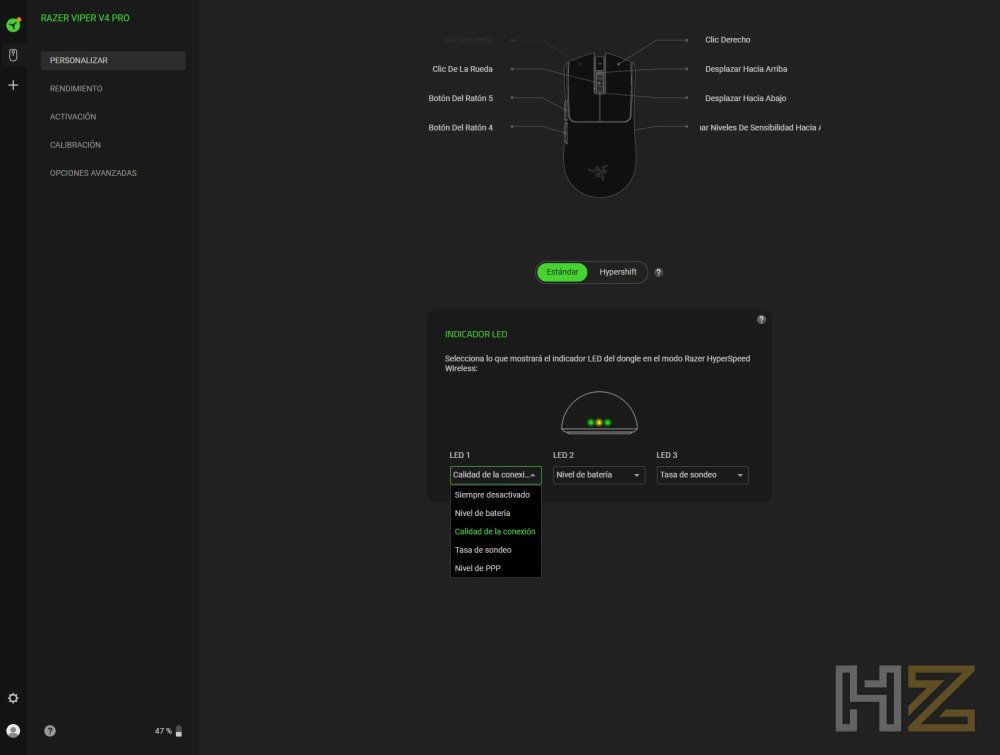Choose Siempre desactivado from LED 1 list
The height and width of the screenshot is (755, 1000).
(496, 495)
